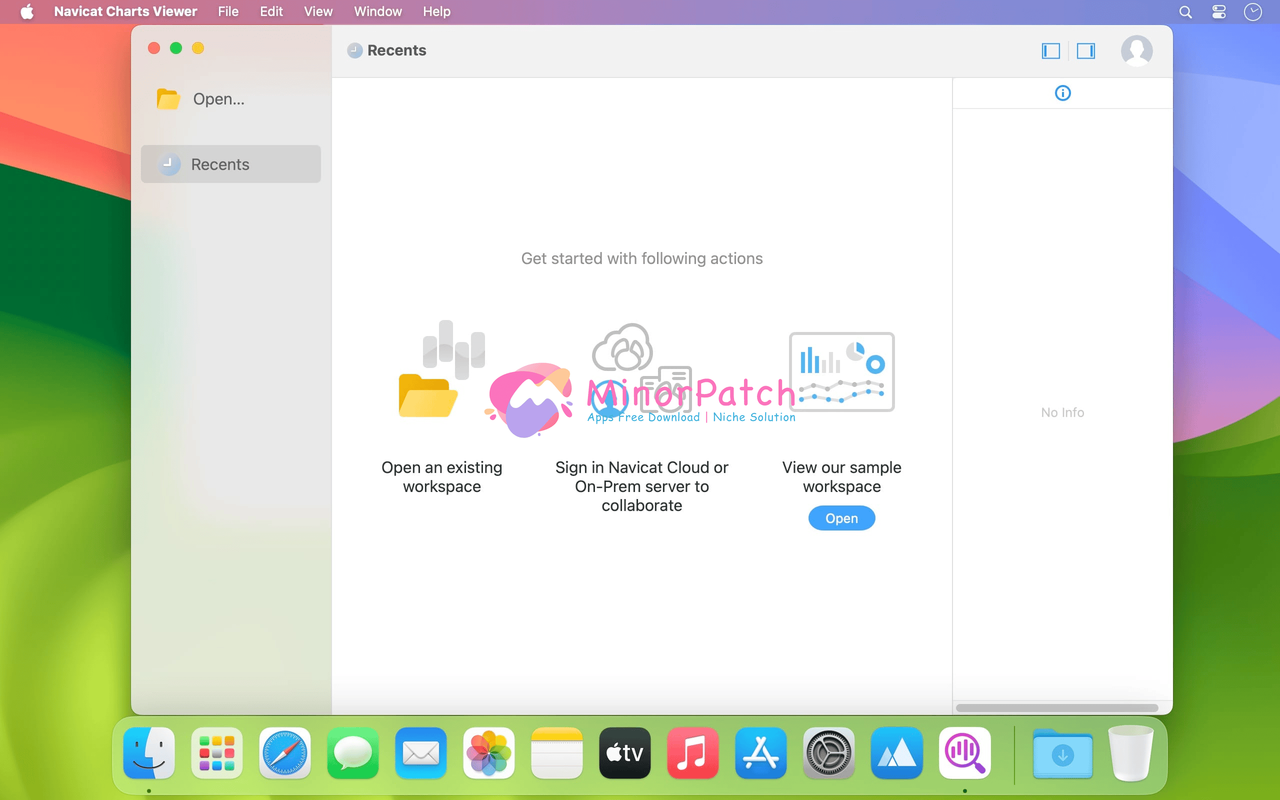Click the blue Open button for sample workspace
The image size is (1280, 800).
(x=842, y=518)
